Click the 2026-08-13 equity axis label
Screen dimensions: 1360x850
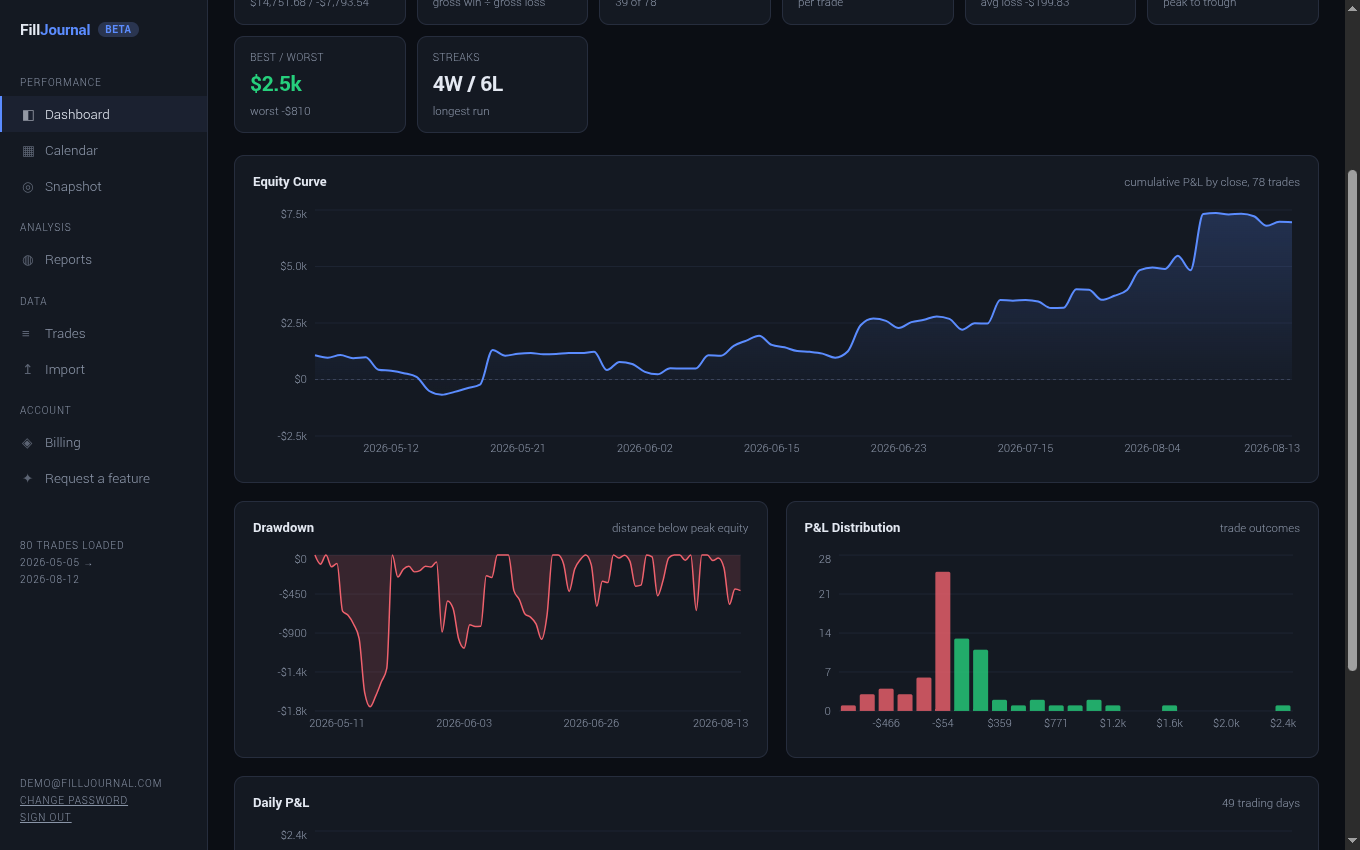[1272, 448]
